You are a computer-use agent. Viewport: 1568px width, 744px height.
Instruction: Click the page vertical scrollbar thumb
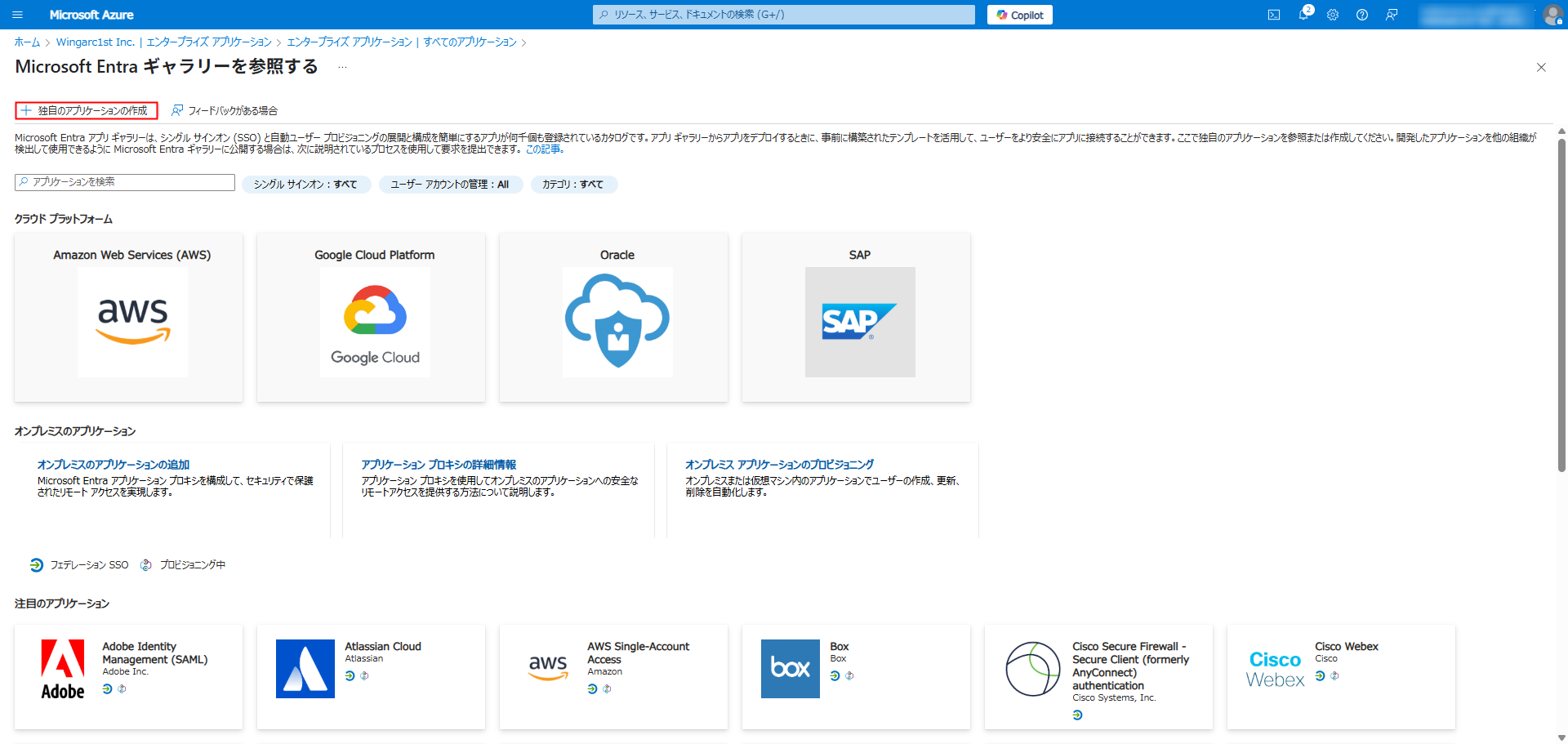pyautogui.click(x=1561, y=305)
